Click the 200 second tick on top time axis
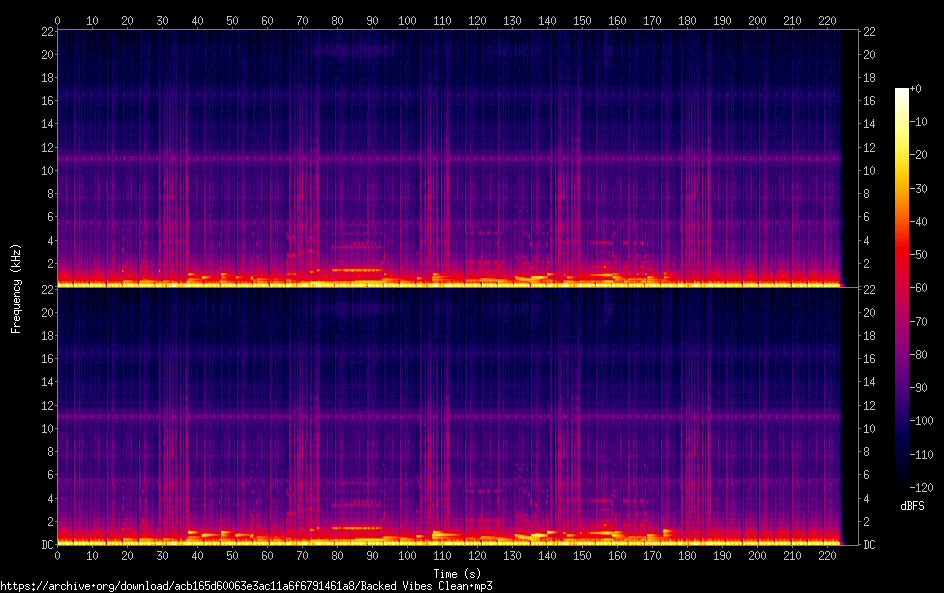 click(x=757, y=19)
